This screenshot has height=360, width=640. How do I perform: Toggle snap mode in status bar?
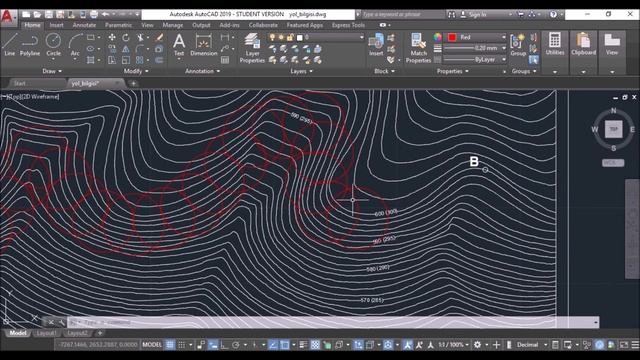point(182,345)
